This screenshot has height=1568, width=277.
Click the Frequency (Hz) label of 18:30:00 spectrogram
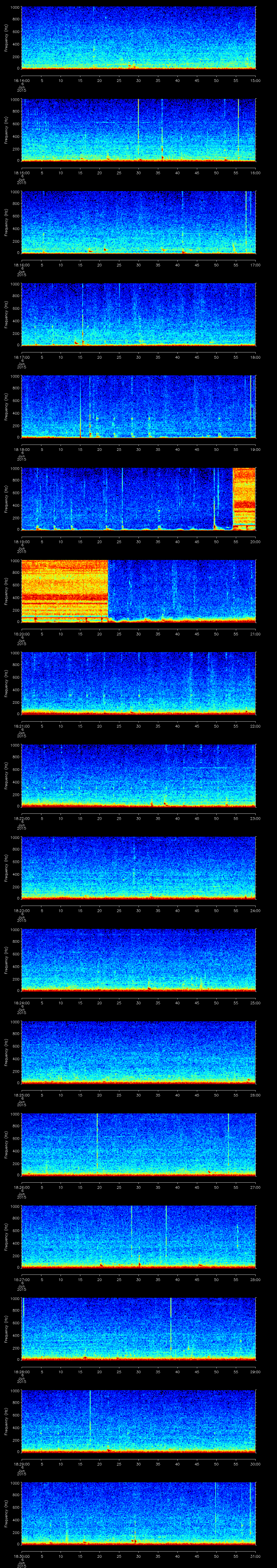pos(6,1513)
